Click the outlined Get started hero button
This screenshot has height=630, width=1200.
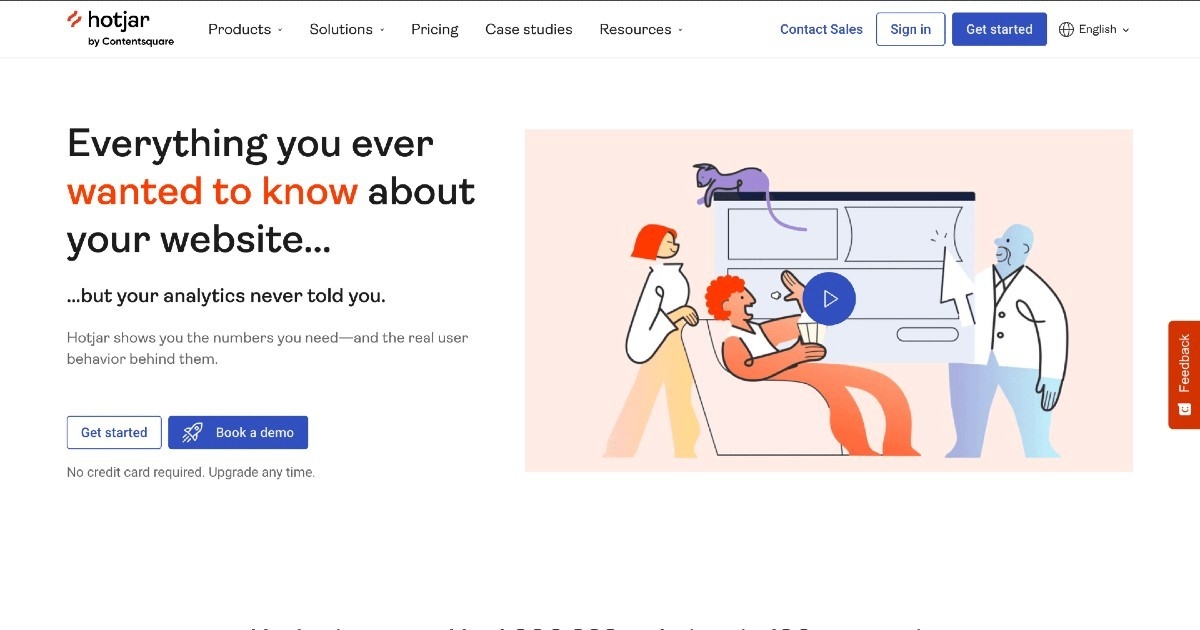[x=114, y=432]
